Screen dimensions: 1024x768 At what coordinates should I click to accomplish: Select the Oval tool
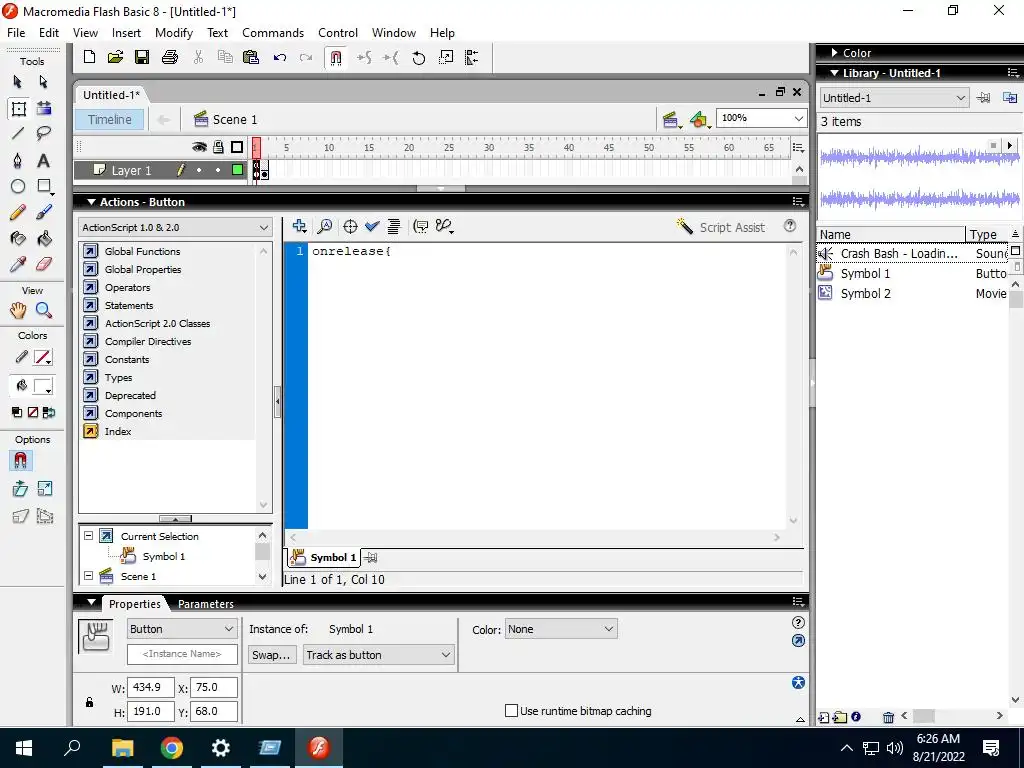click(x=18, y=186)
